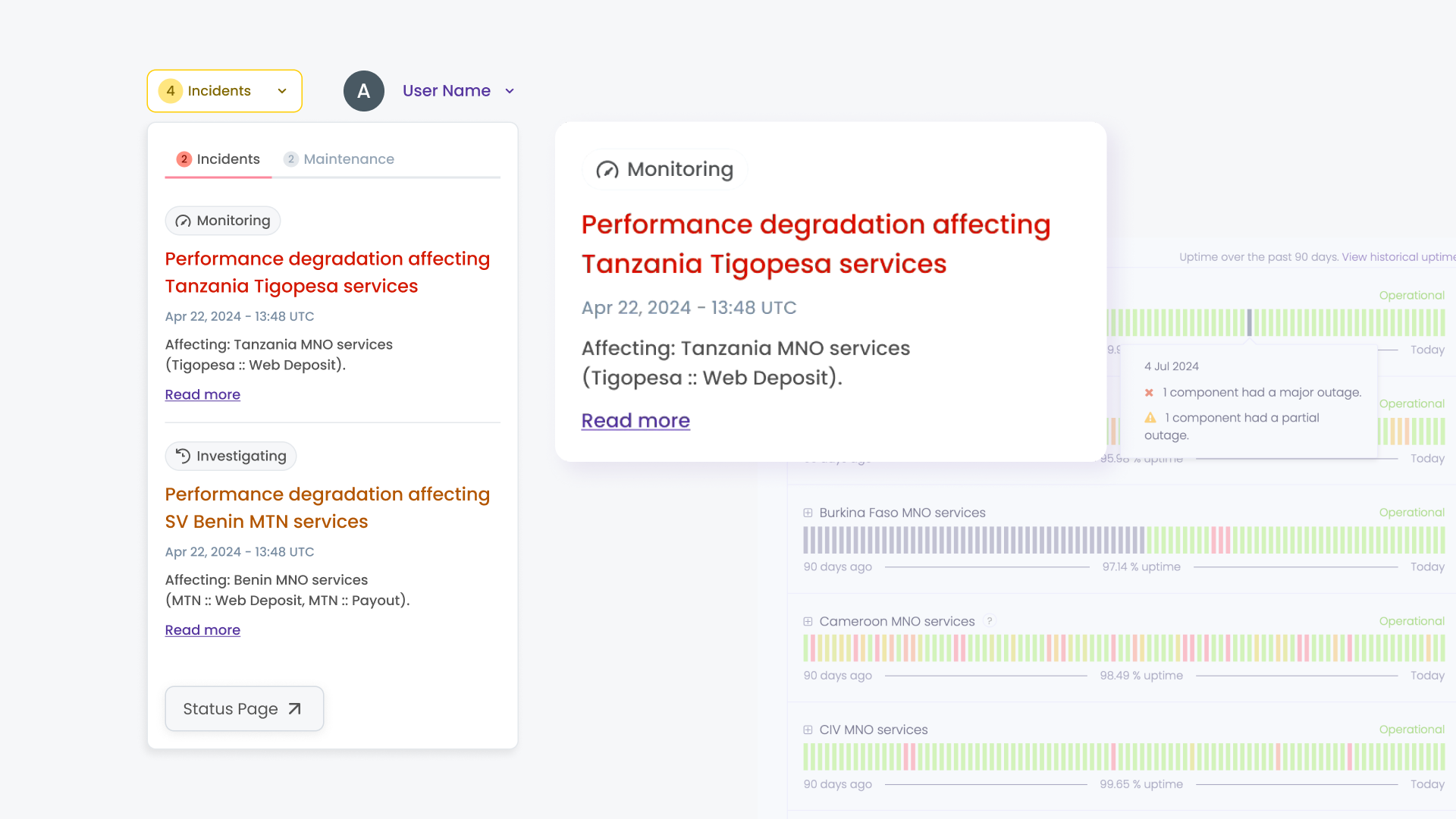Expand the Cameroon MNO services group

(x=808, y=622)
